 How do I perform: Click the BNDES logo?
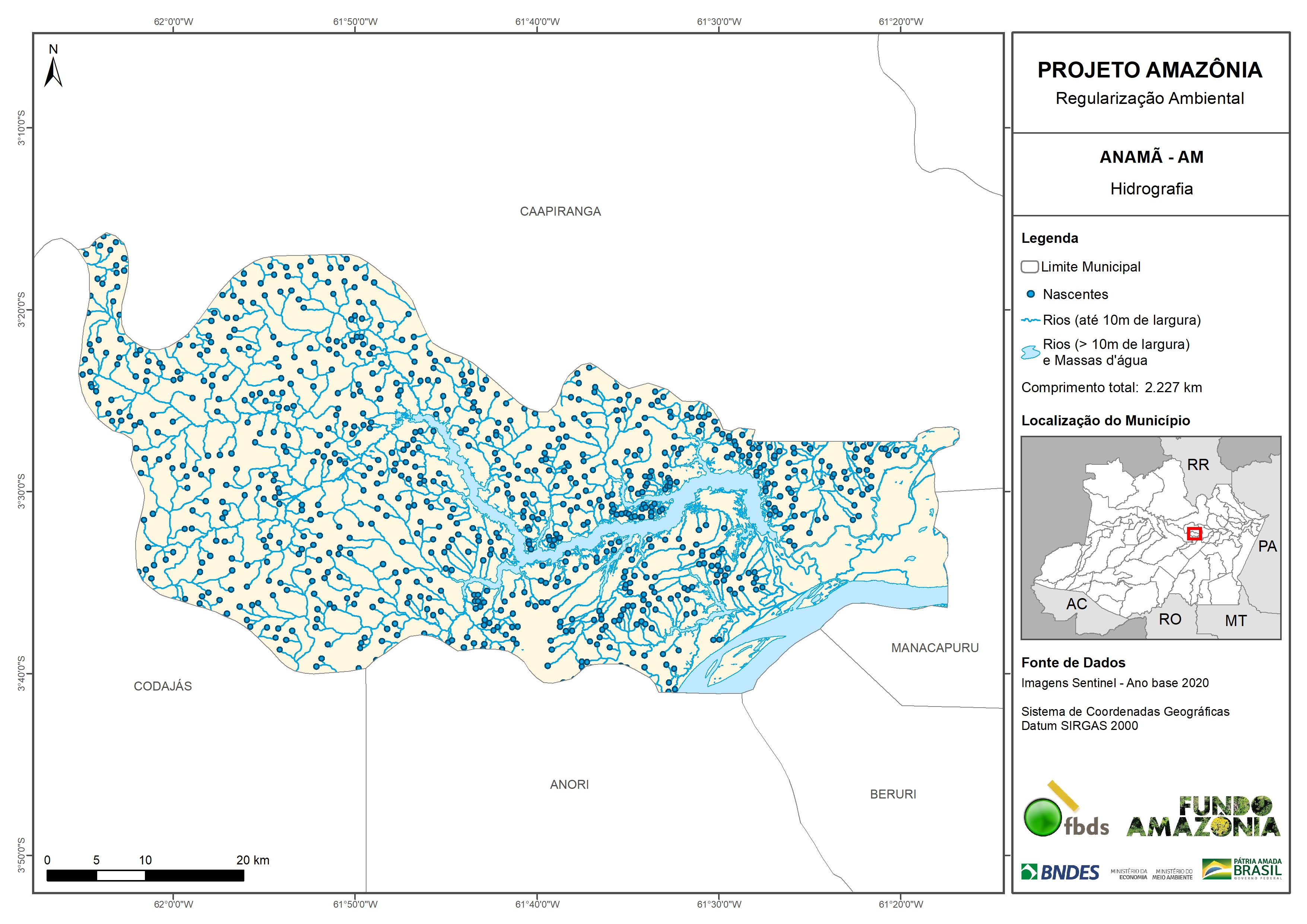tap(1060, 872)
